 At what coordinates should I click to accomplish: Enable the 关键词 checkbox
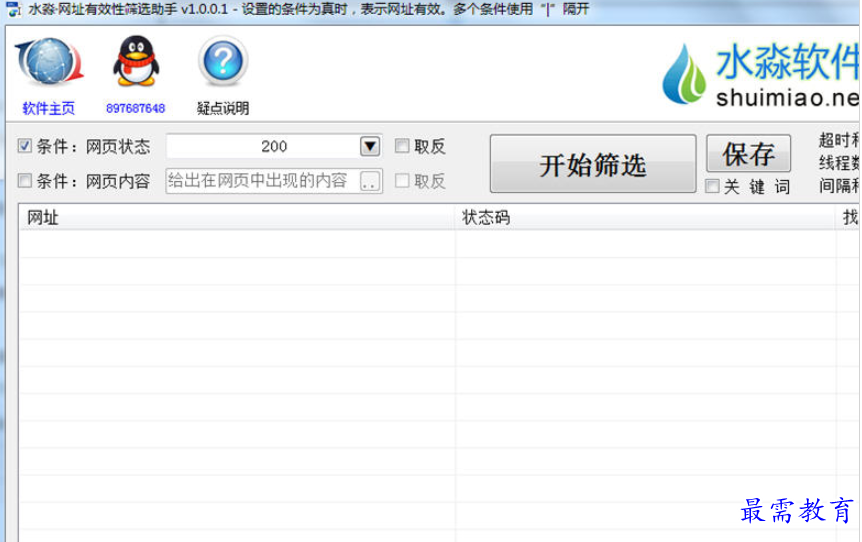click(x=712, y=186)
